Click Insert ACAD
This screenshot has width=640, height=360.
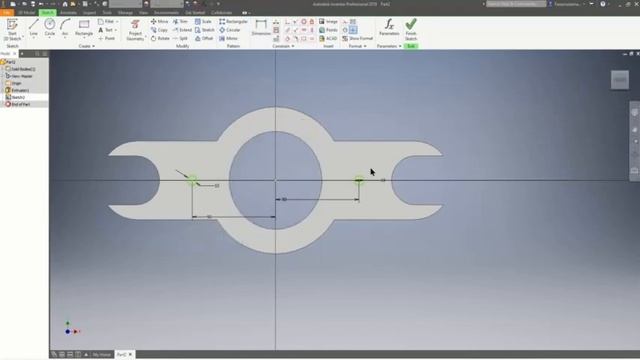click(328, 38)
